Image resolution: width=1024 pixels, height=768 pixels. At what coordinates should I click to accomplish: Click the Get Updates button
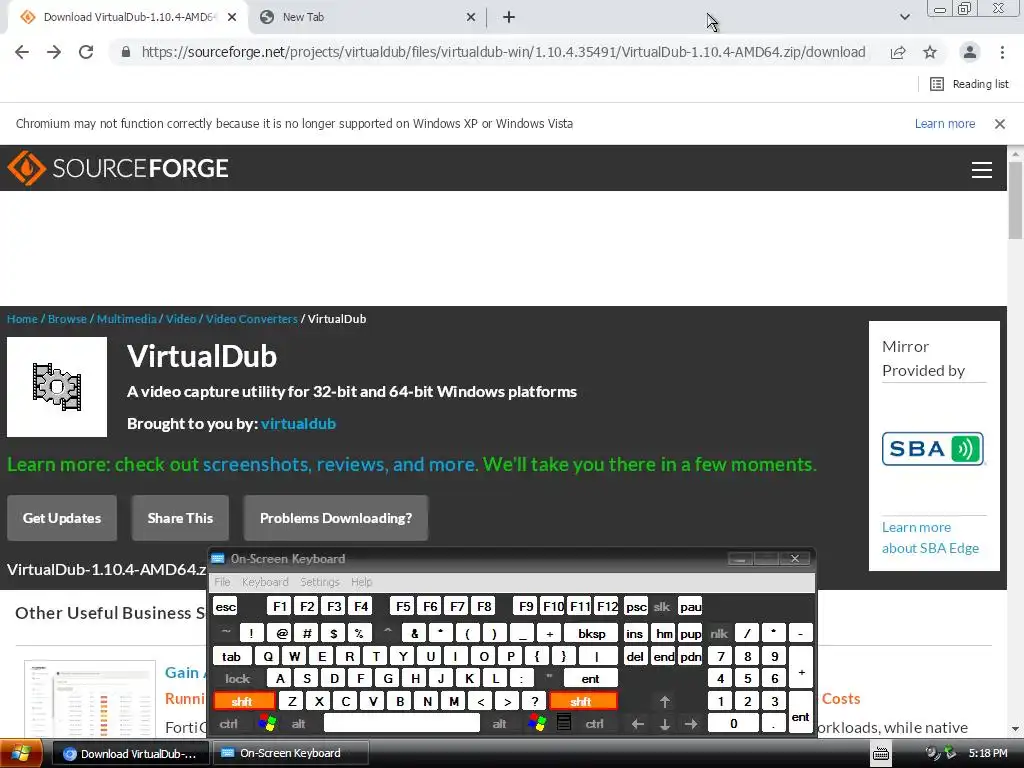tap(62, 518)
